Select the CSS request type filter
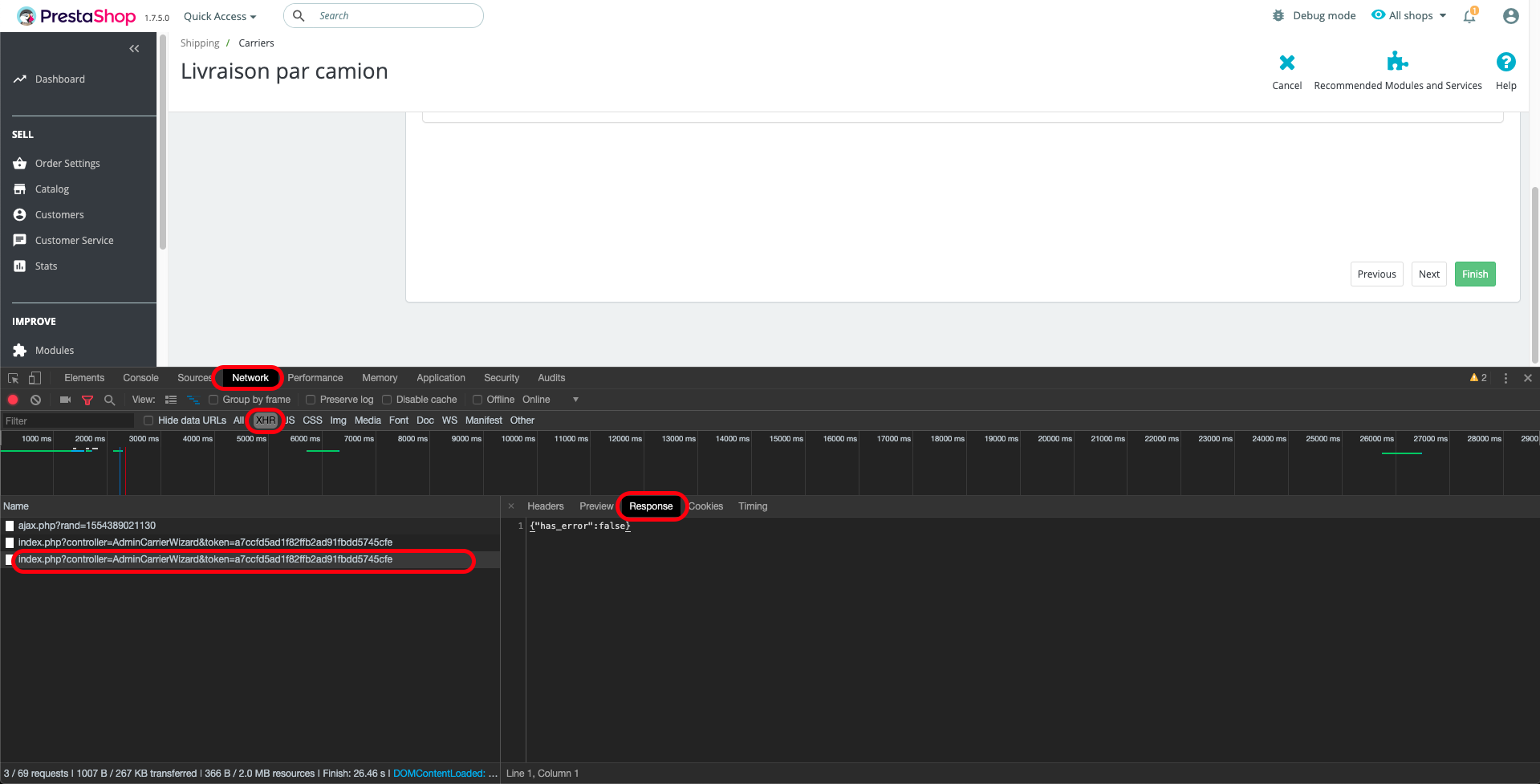The height and width of the screenshot is (784, 1540). 312,420
